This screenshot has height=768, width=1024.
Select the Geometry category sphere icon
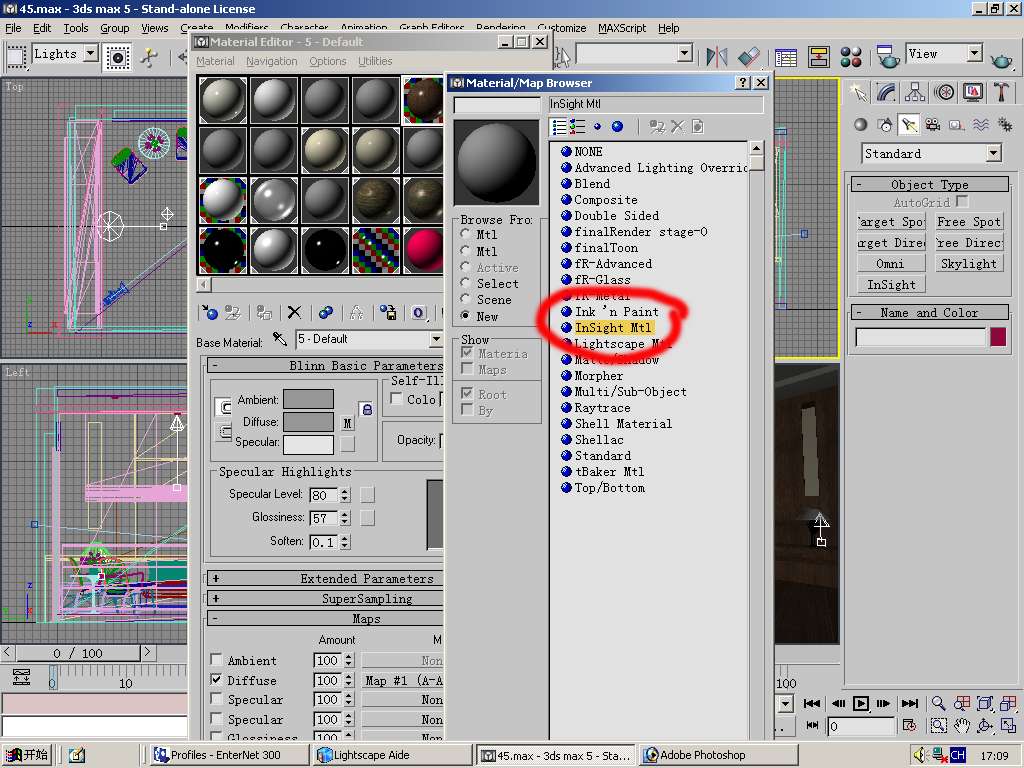coord(861,125)
